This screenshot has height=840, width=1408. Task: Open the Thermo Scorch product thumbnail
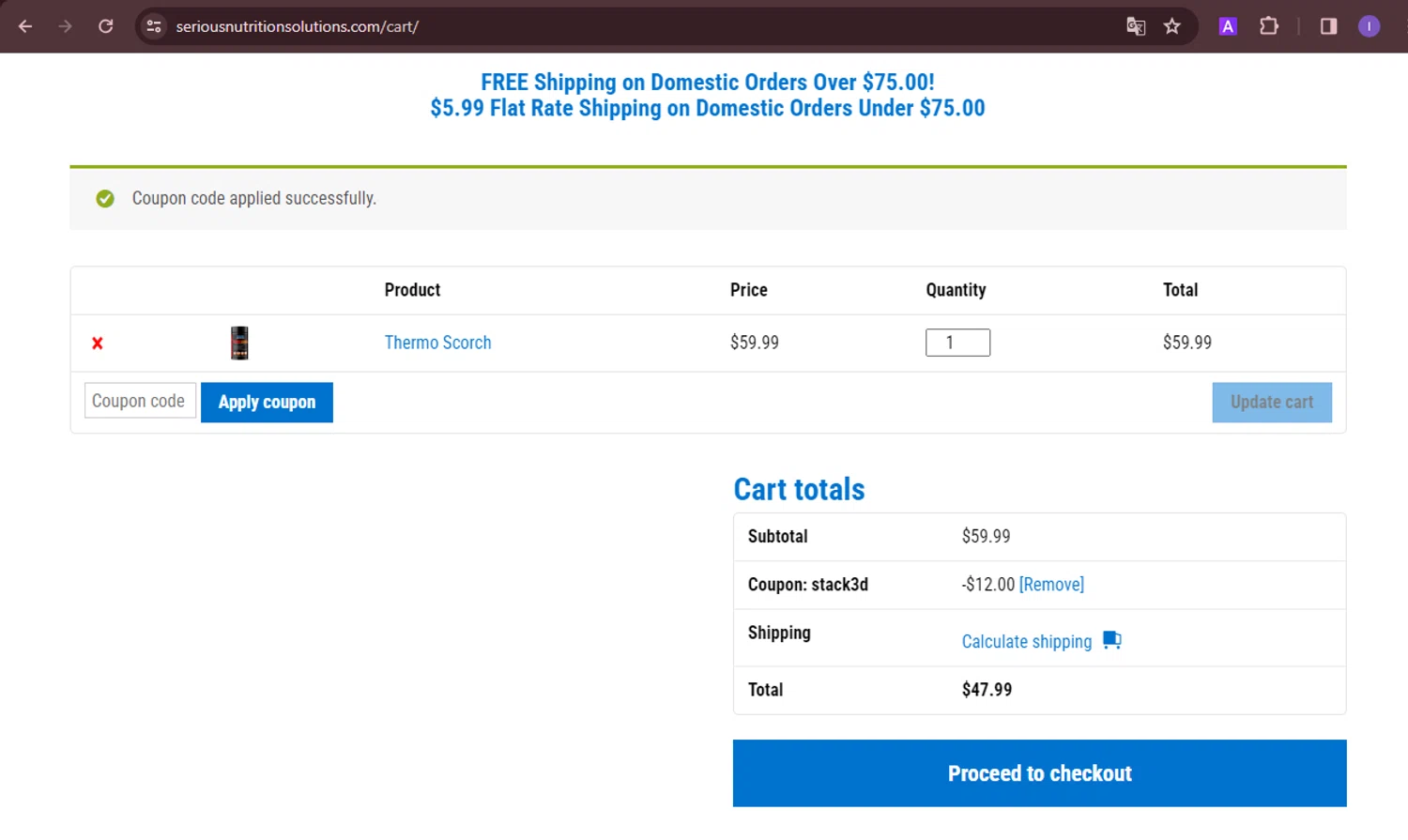[x=239, y=344]
